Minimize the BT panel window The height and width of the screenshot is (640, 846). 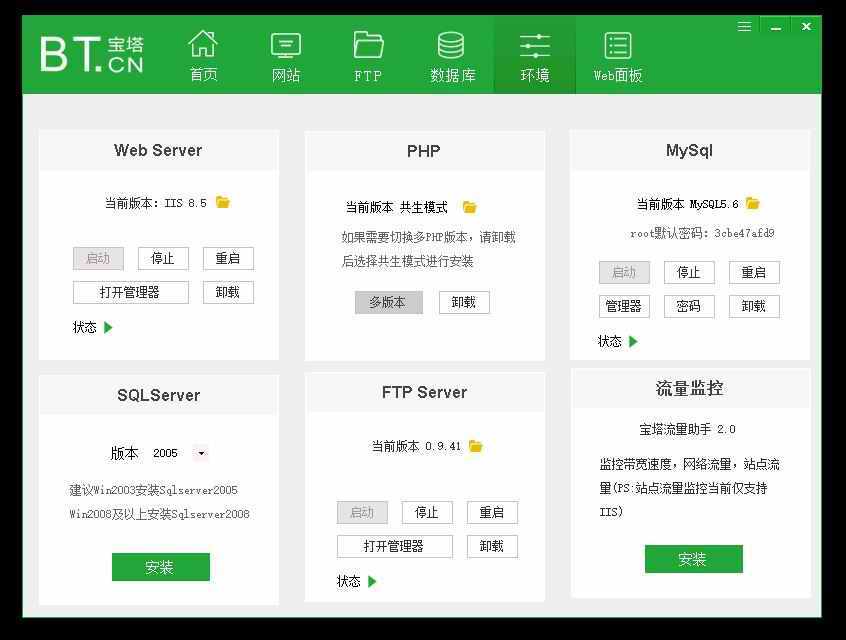776,27
